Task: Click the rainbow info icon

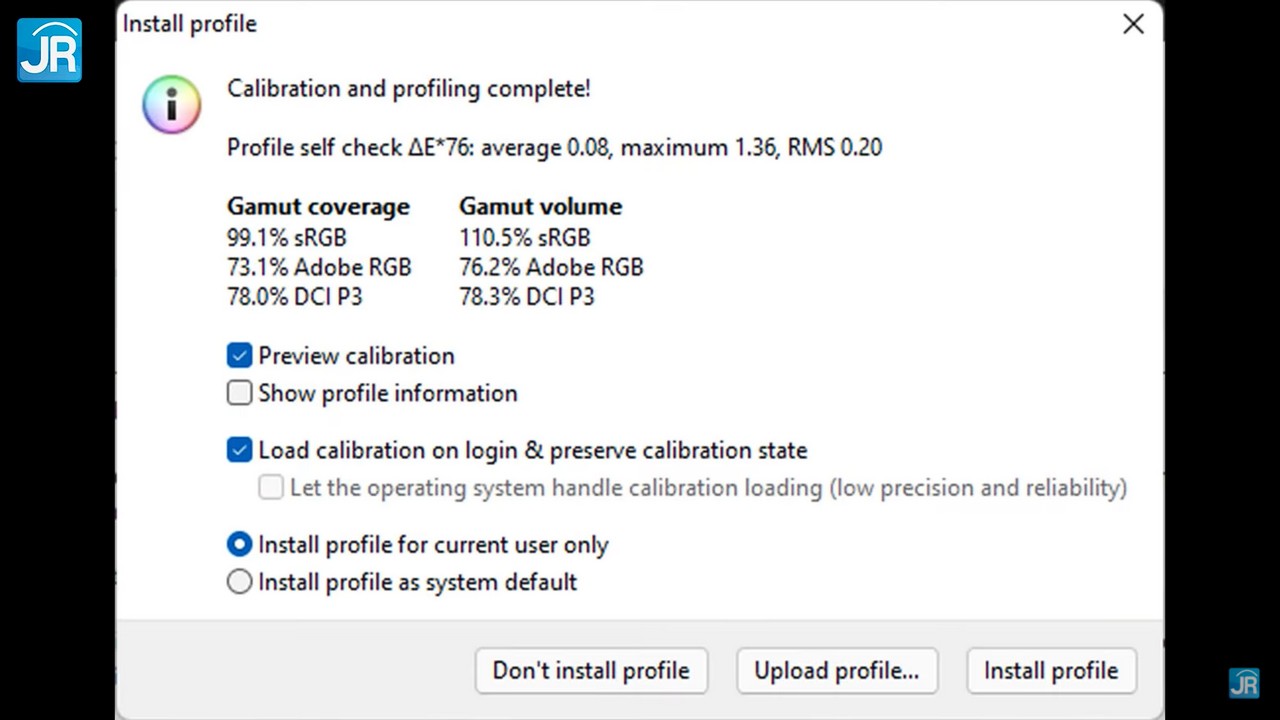Action: click(x=171, y=104)
